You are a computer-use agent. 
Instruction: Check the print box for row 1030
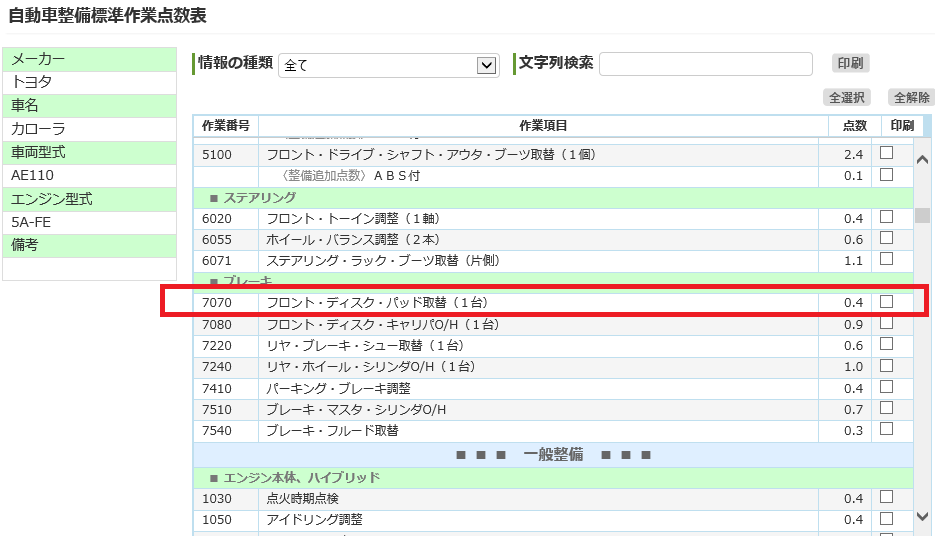pos(887,497)
